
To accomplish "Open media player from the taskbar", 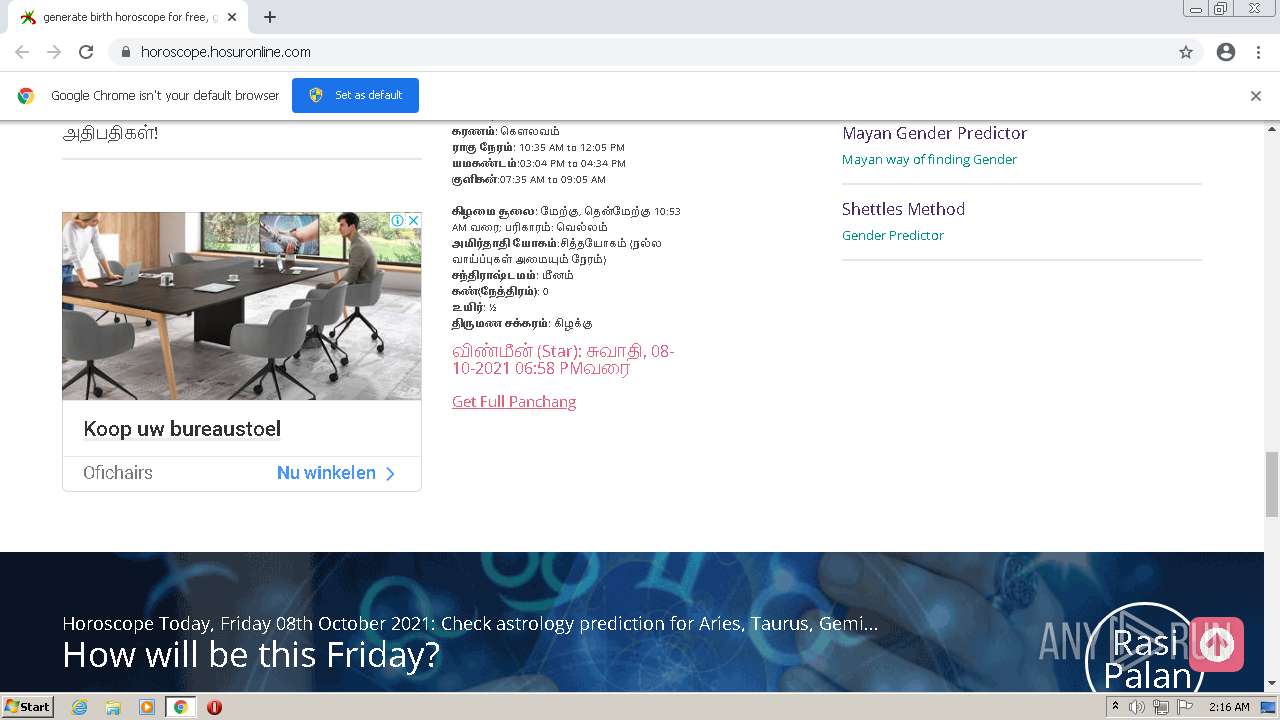I will (147, 707).
